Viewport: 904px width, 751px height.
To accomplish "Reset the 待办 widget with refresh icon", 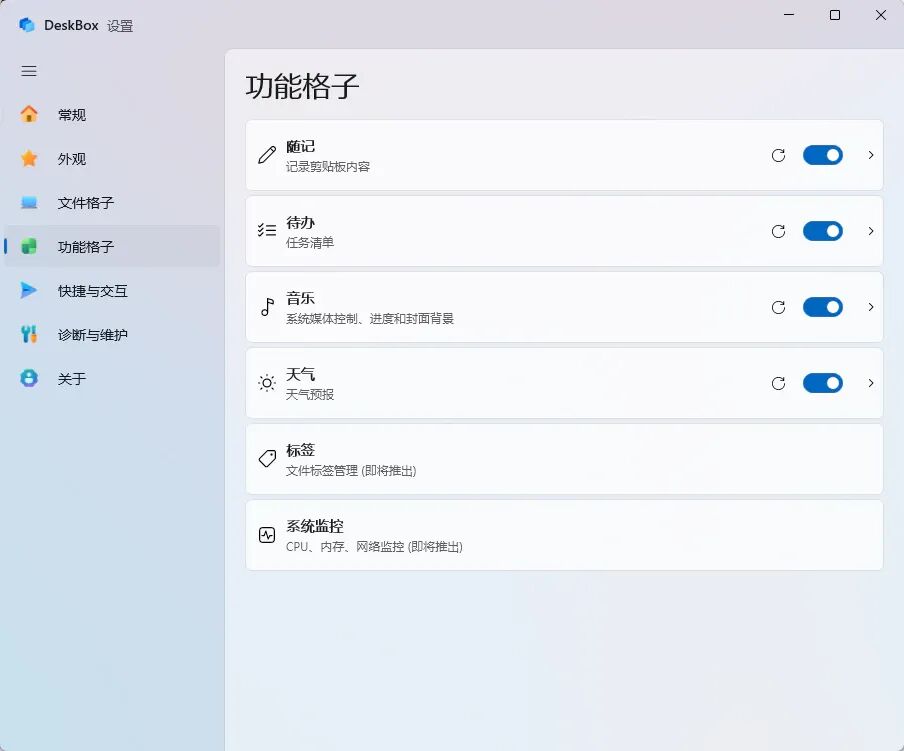I will click(778, 231).
